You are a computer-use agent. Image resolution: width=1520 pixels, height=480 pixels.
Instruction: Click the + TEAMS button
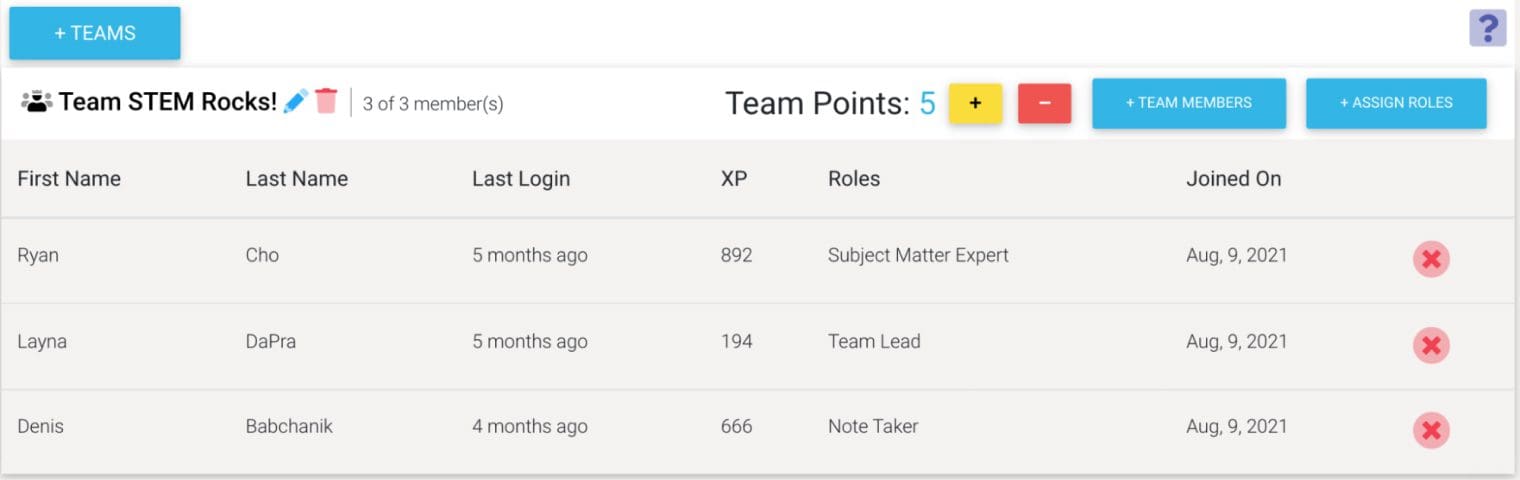pyautogui.click(x=95, y=33)
